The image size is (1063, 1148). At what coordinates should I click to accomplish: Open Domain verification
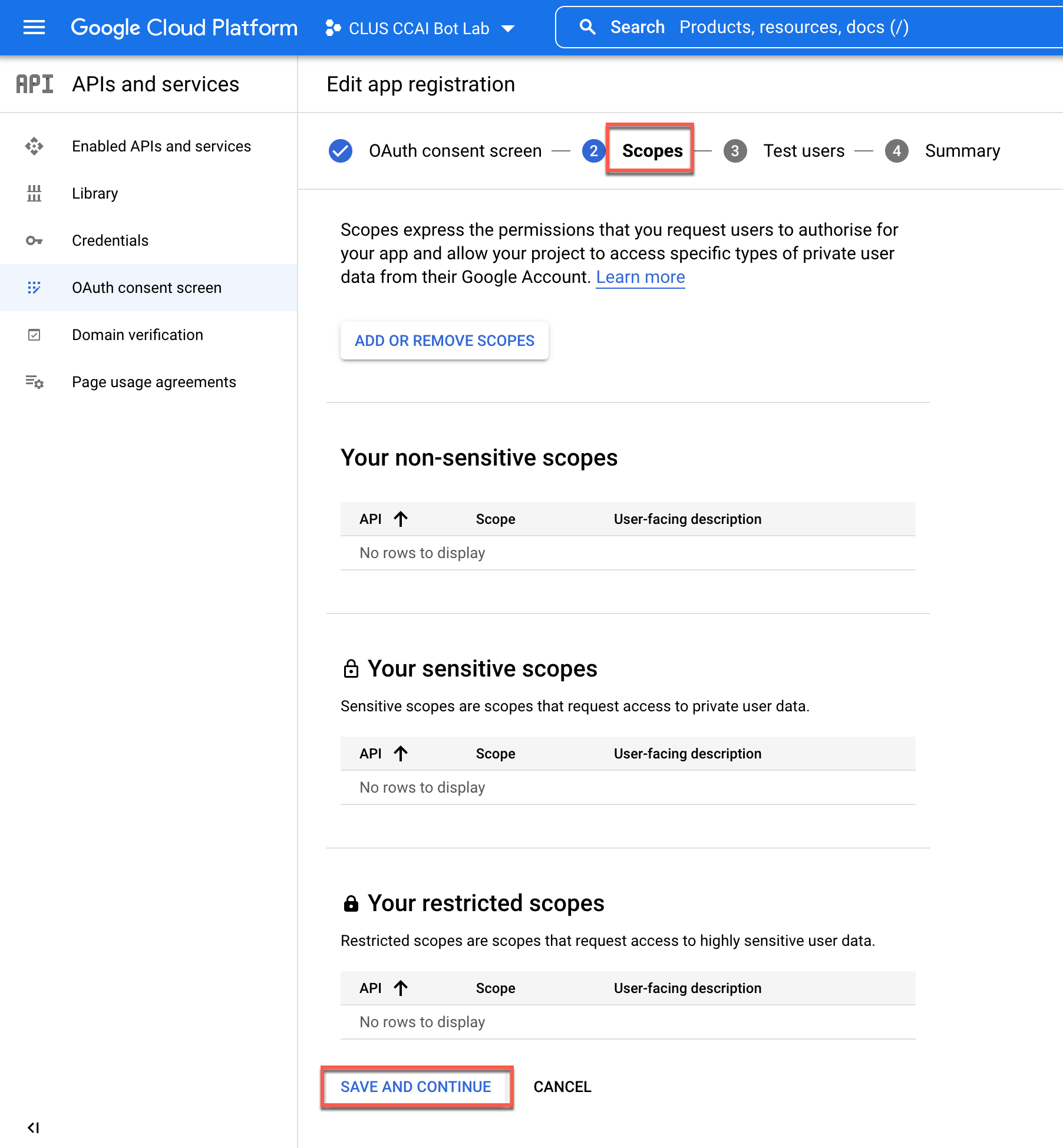137,335
